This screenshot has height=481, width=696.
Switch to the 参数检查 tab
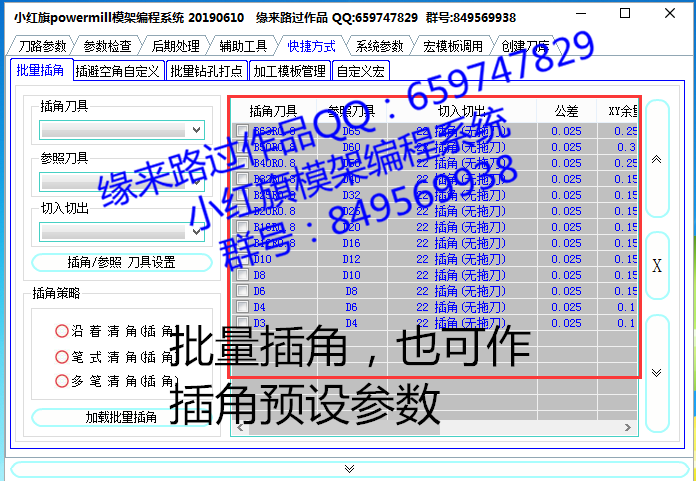(107, 46)
